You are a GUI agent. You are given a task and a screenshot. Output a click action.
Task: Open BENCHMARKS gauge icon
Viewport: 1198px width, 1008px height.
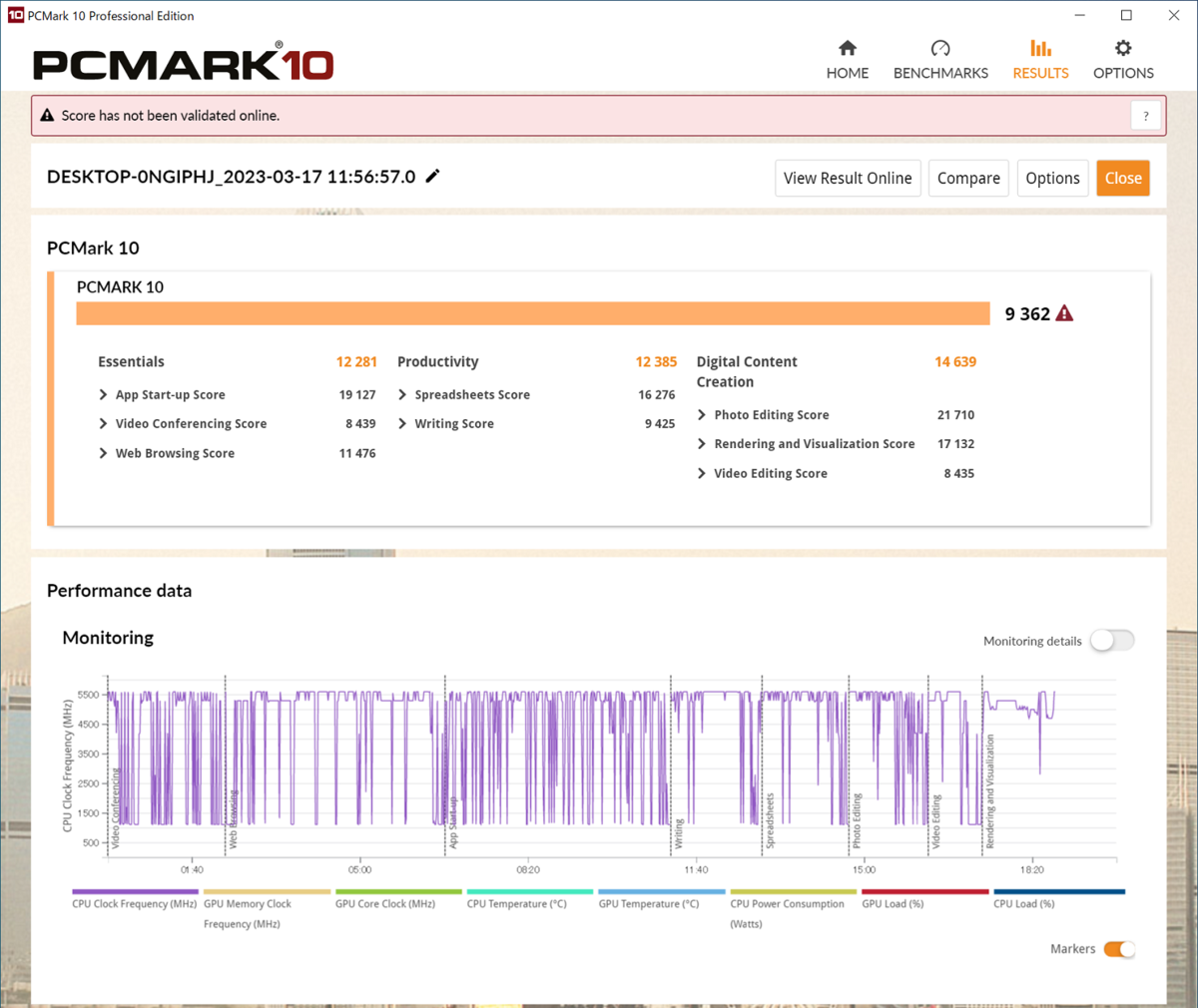click(940, 48)
